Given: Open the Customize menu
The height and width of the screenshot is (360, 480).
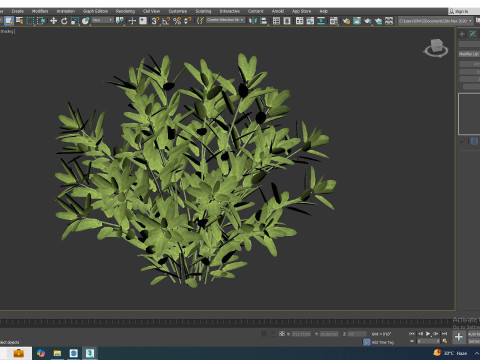Looking at the screenshot, I should pyautogui.click(x=178, y=11).
